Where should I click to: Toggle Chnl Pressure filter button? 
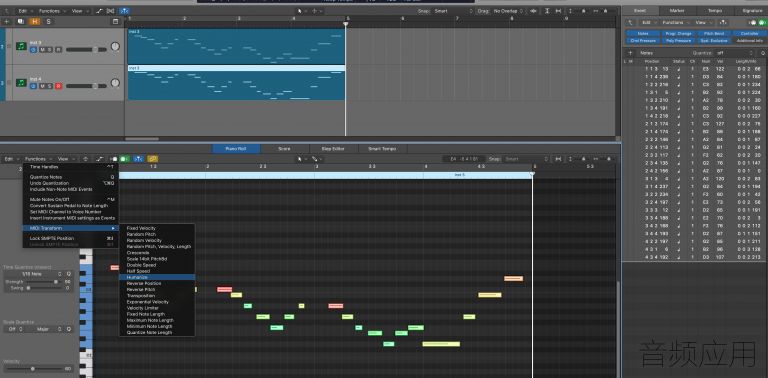[643, 41]
